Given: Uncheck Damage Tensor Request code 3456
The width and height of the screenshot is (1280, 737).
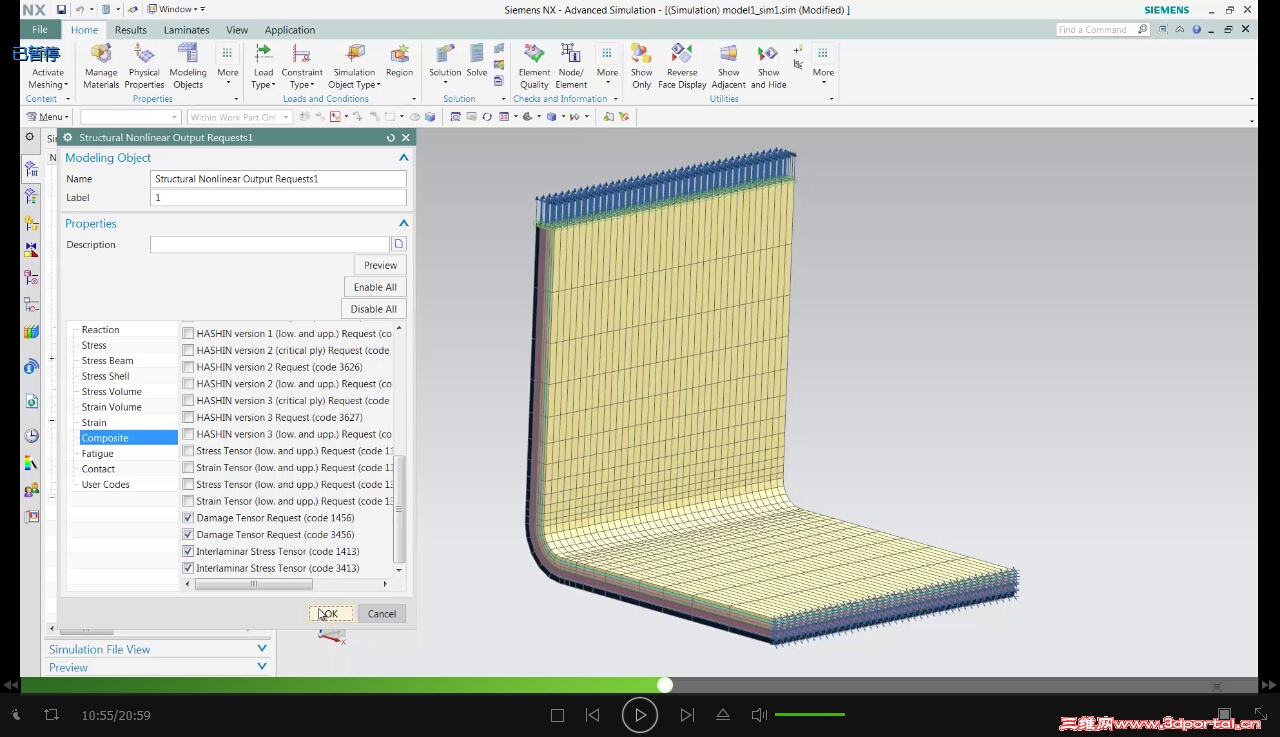Looking at the screenshot, I should click(x=188, y=535).
